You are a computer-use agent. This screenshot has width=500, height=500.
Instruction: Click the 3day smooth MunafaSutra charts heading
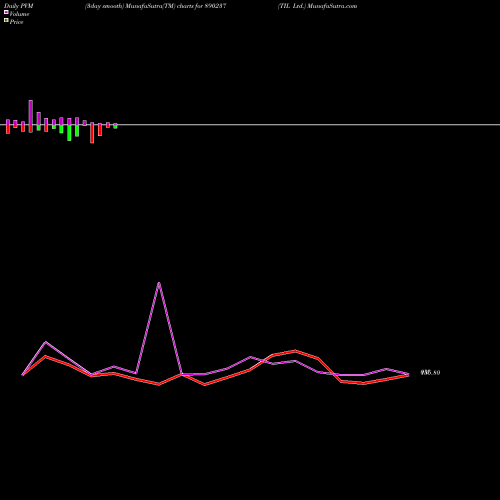(156, 6)
